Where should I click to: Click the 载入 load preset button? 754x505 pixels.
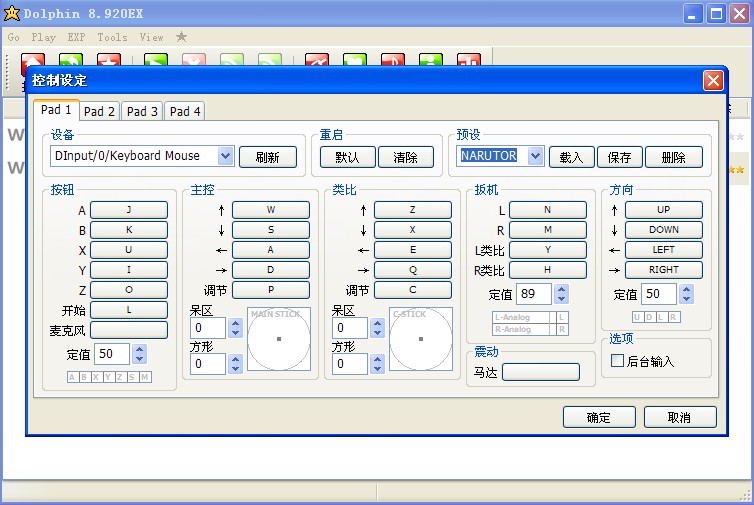click(571, 157)
